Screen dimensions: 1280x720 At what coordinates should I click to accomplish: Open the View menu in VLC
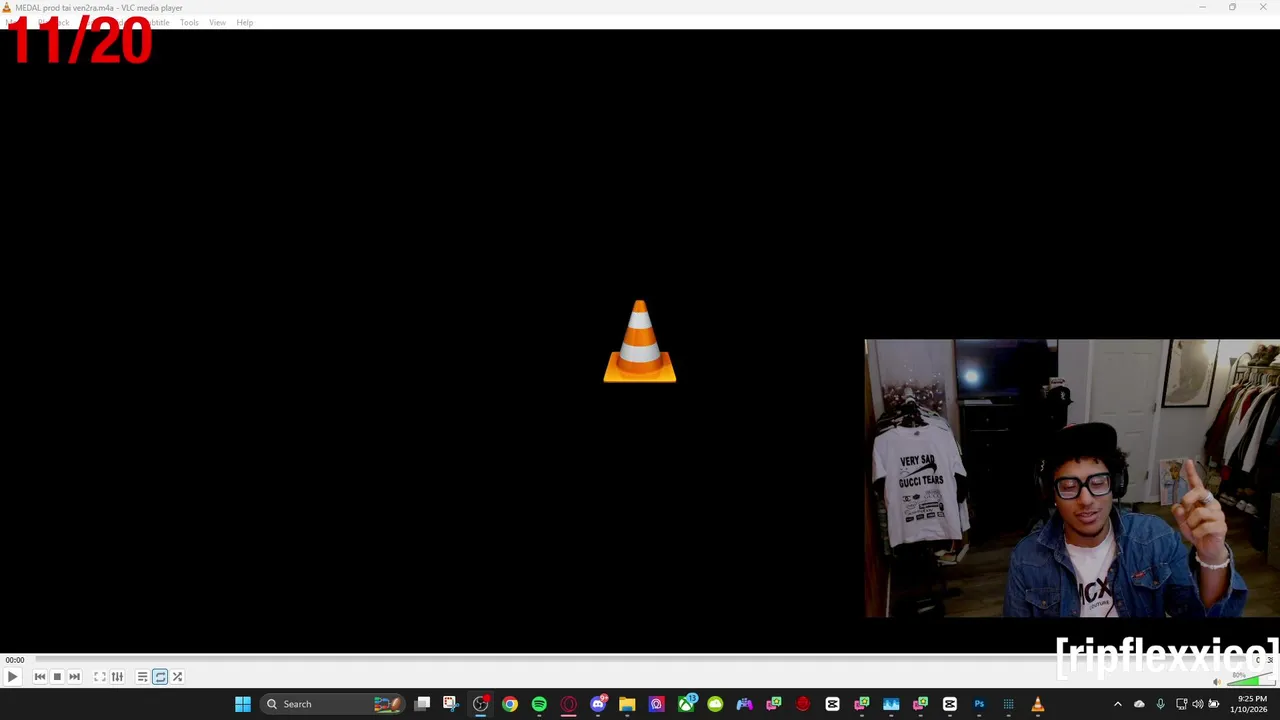point(217,22)
